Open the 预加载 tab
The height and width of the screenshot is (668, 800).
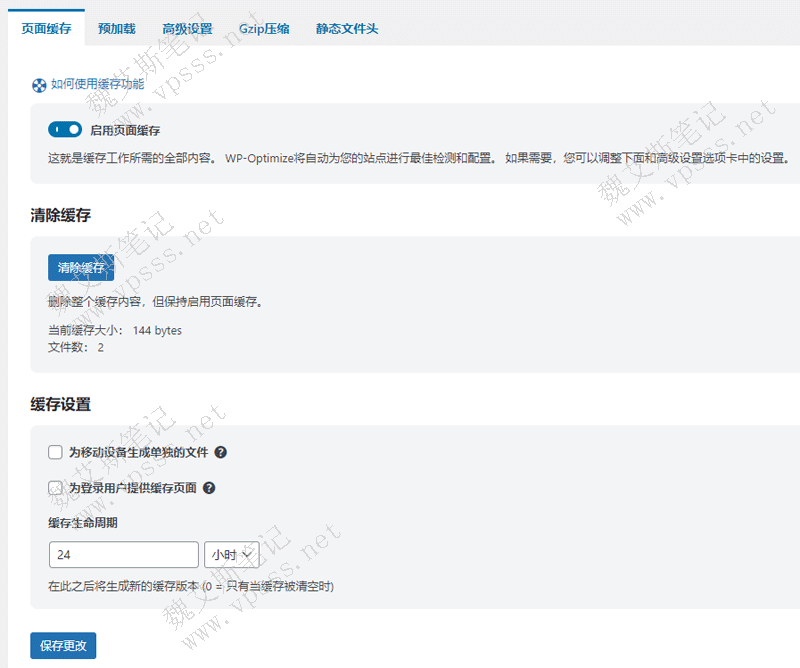point(117,29)
